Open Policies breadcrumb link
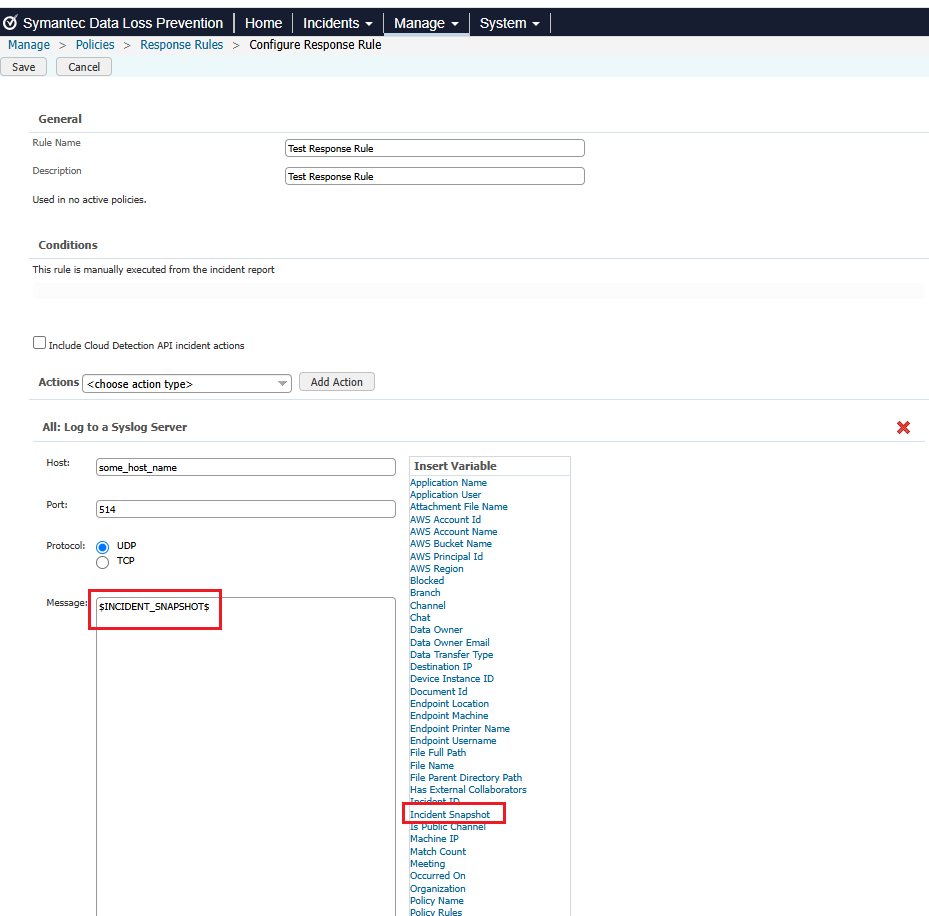Viewport: 929px width, 916px height. [95, 45]
